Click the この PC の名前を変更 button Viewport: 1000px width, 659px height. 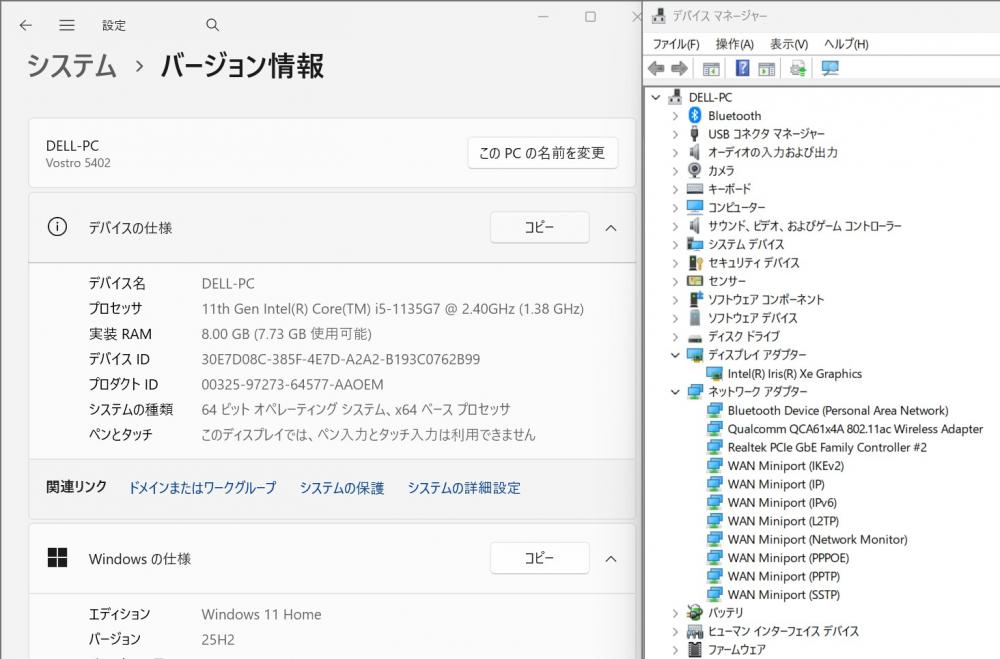pos(542,153)
